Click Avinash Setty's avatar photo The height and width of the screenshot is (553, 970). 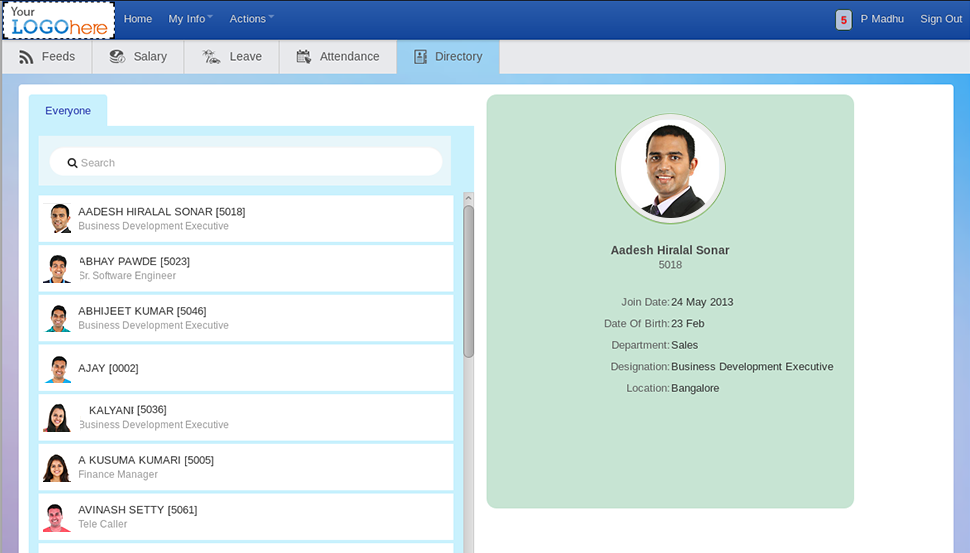57,517
